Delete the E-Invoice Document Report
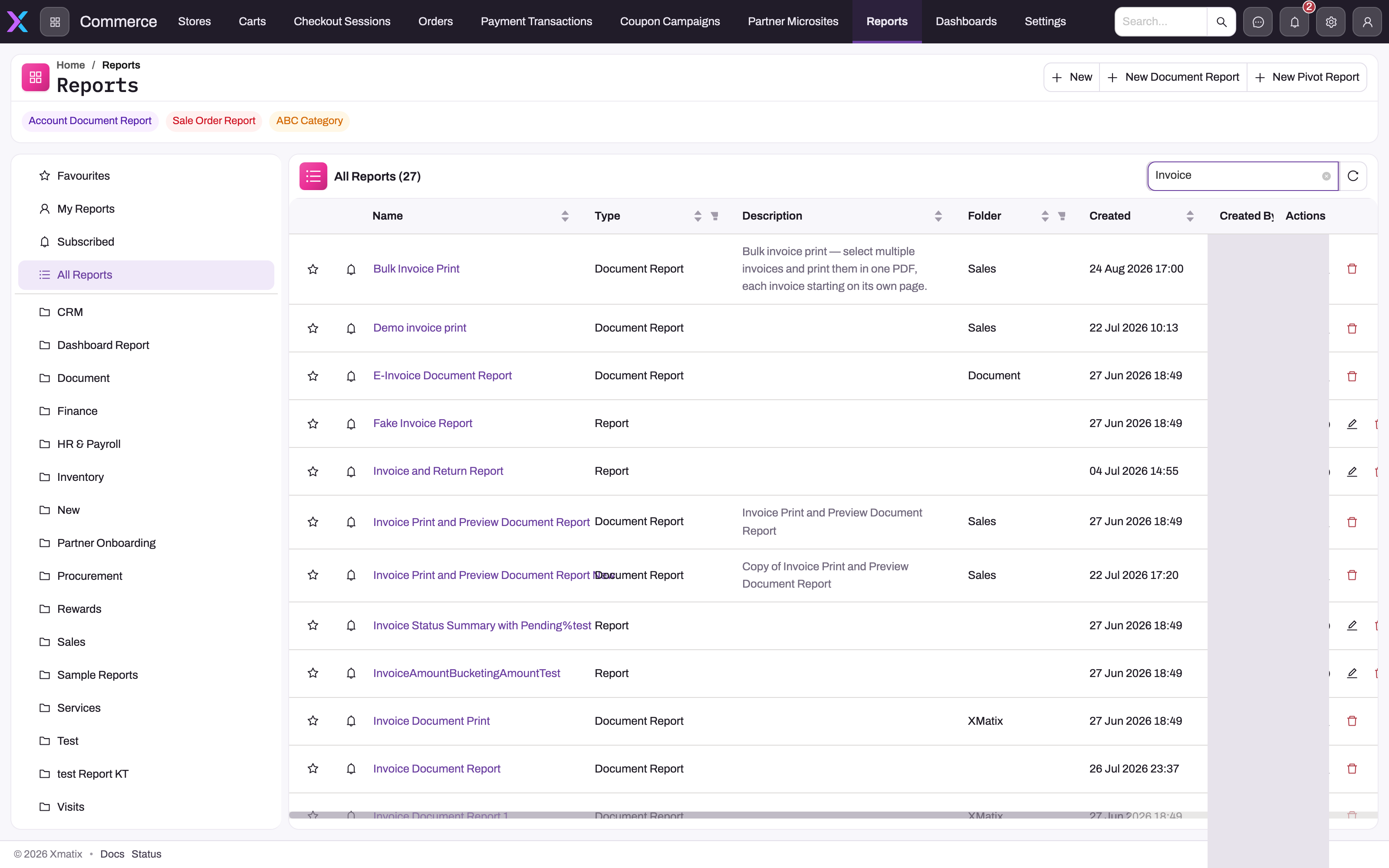The width and height of the screenshot is (1389, 868). [x=1352, y=376]
